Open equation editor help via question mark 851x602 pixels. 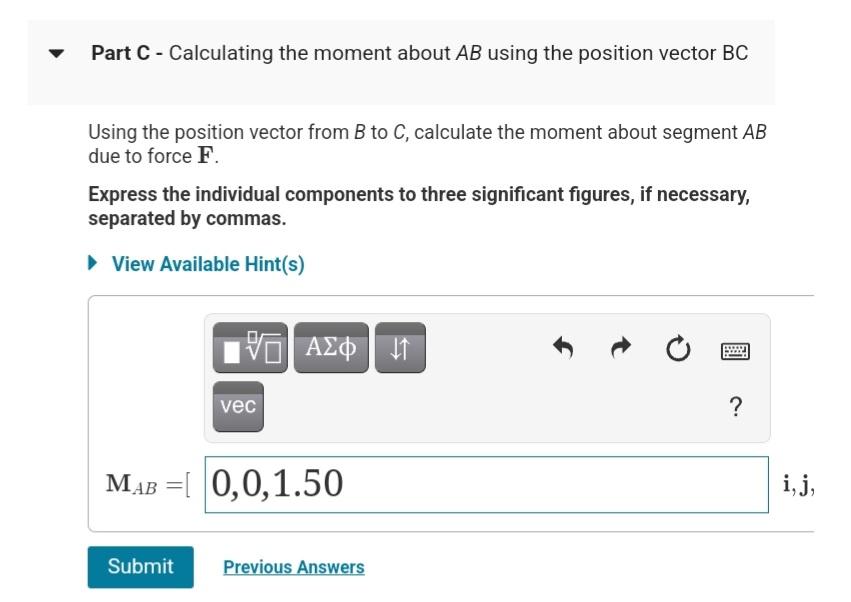click(735, 406)
